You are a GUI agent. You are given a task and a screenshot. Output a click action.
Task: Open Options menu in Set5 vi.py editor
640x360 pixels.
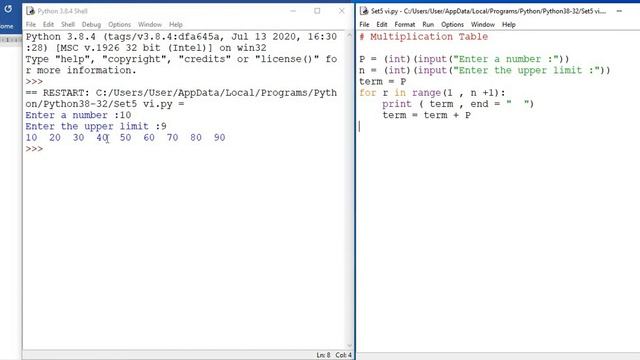(452, 24)
